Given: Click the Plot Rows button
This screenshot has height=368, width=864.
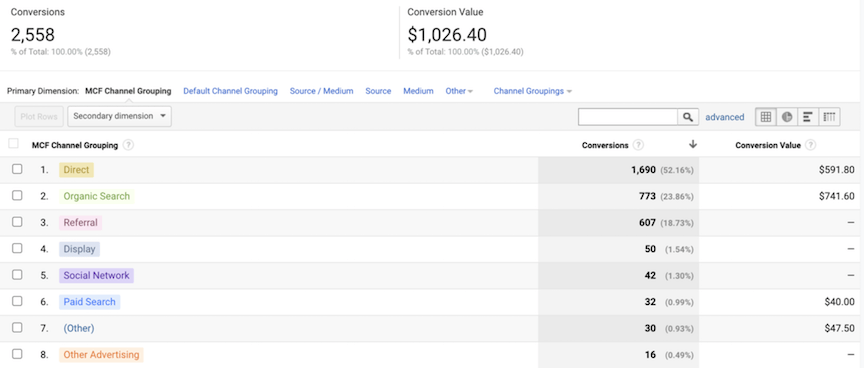Looking at the screenshot, I should (39, 116).
